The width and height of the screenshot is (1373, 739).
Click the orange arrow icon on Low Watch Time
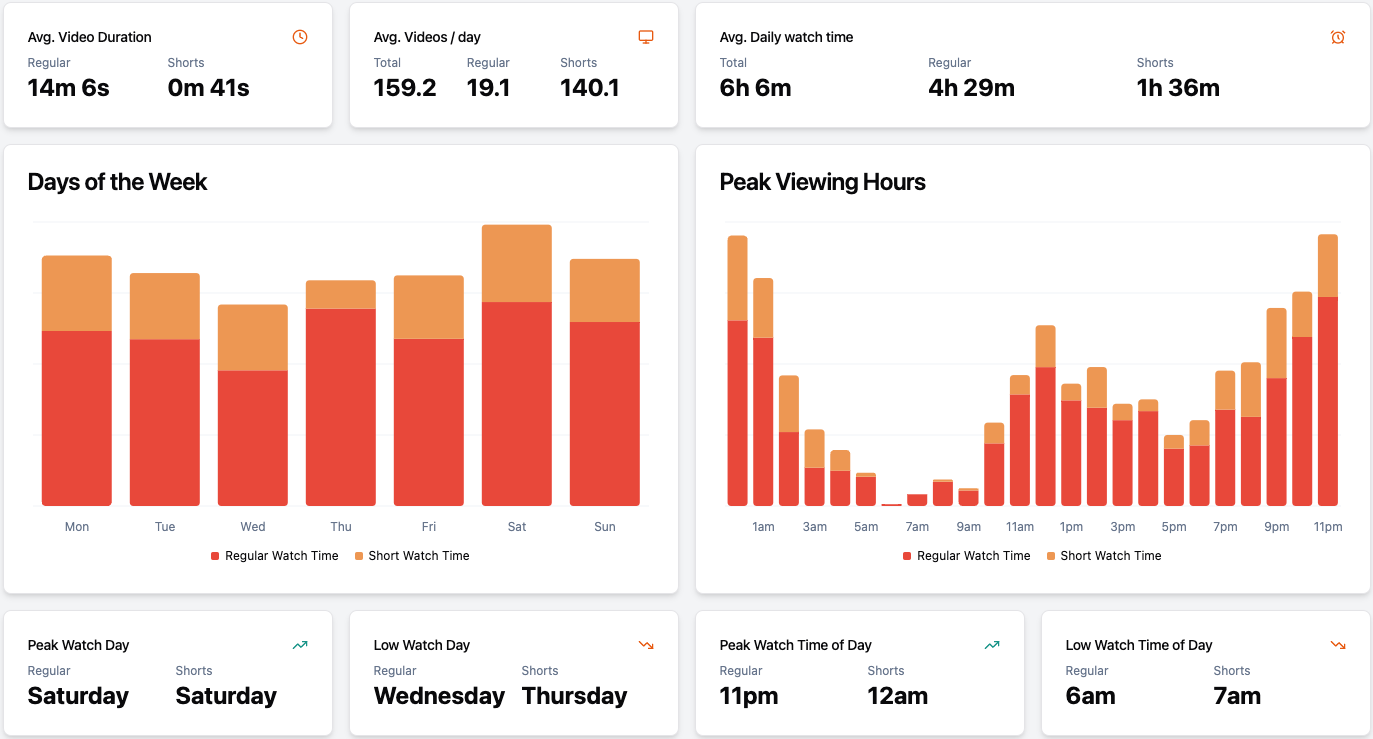coord(1338,645)
